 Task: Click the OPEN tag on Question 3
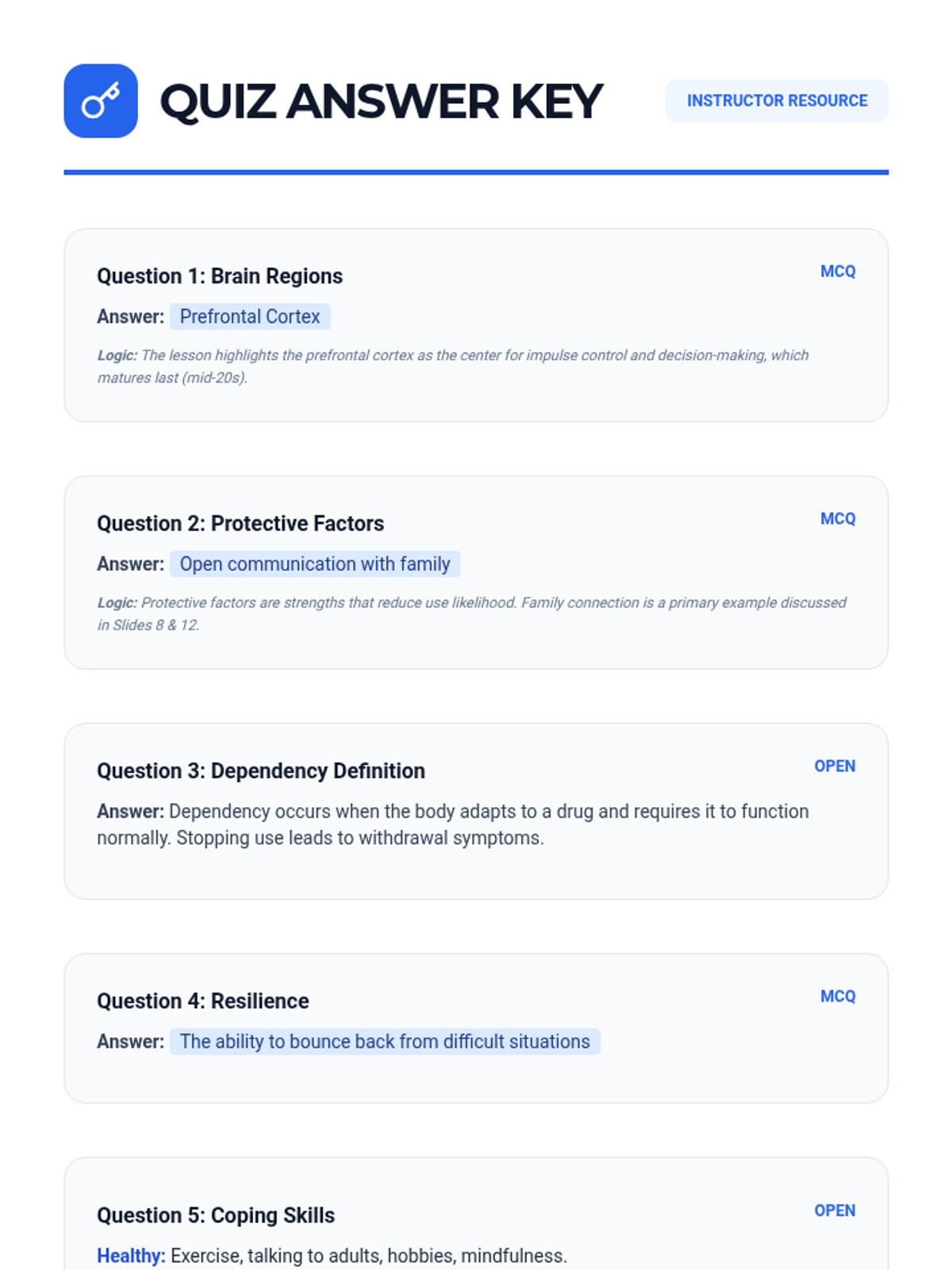(835, 767)
